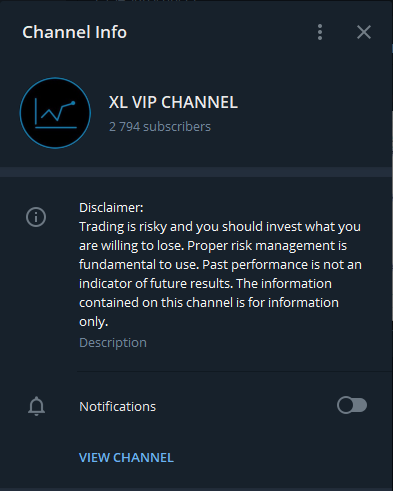Screen dimensions: 393x491
Task: Click the info circle icon beside Disclaimer
Action: (36, 217)
